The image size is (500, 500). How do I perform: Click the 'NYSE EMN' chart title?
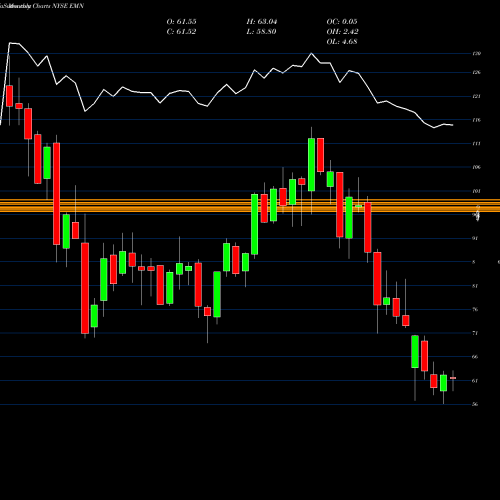pos(68,6)
